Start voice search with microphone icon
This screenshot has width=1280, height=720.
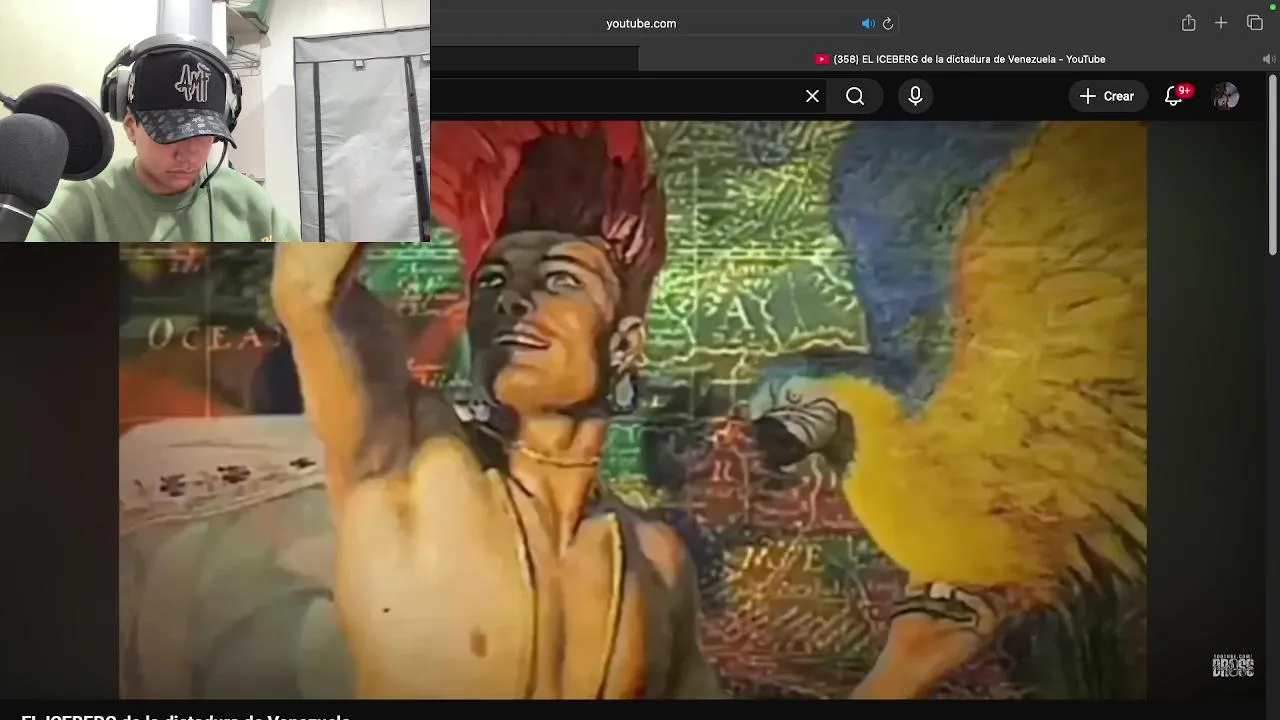tap(915, 96)
